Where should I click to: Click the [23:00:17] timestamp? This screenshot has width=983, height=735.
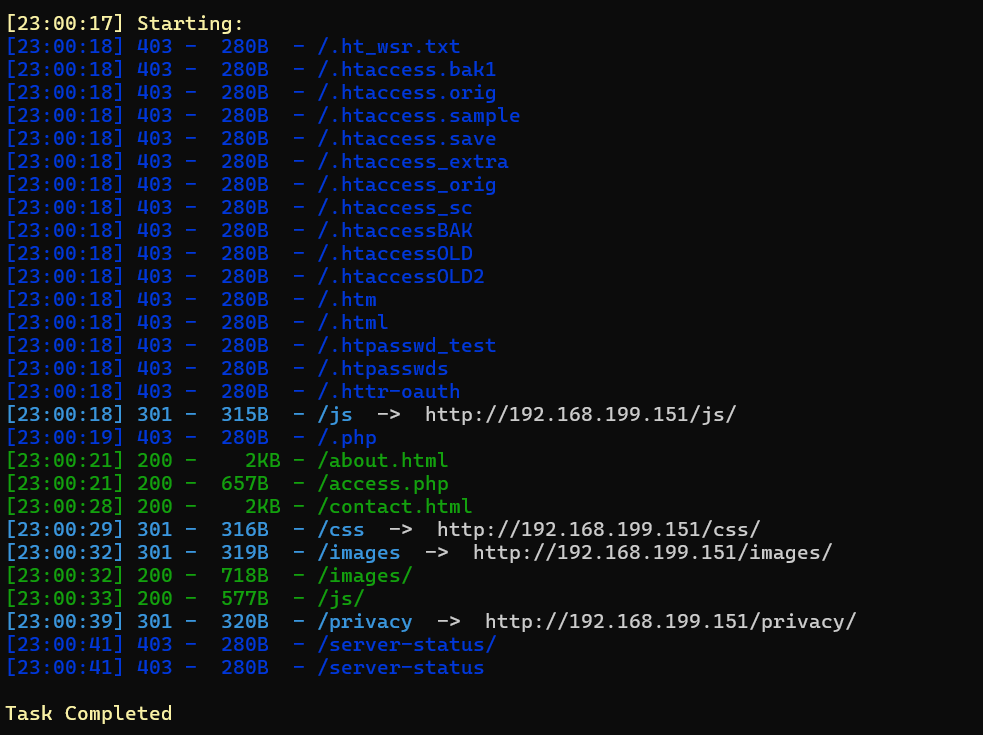tap(65, 24)
